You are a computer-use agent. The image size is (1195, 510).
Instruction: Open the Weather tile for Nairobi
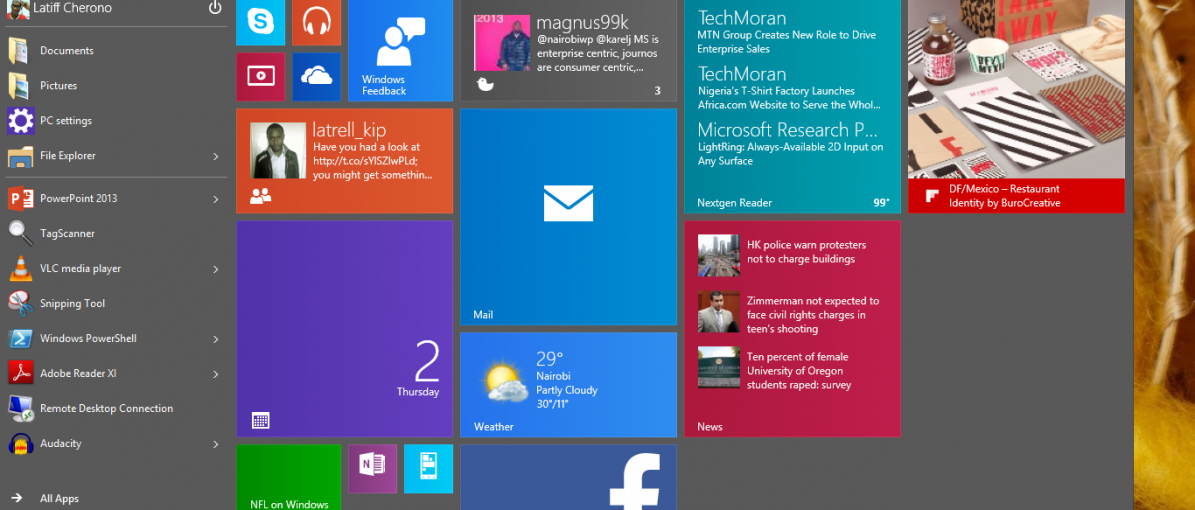[x=568, y=384]
